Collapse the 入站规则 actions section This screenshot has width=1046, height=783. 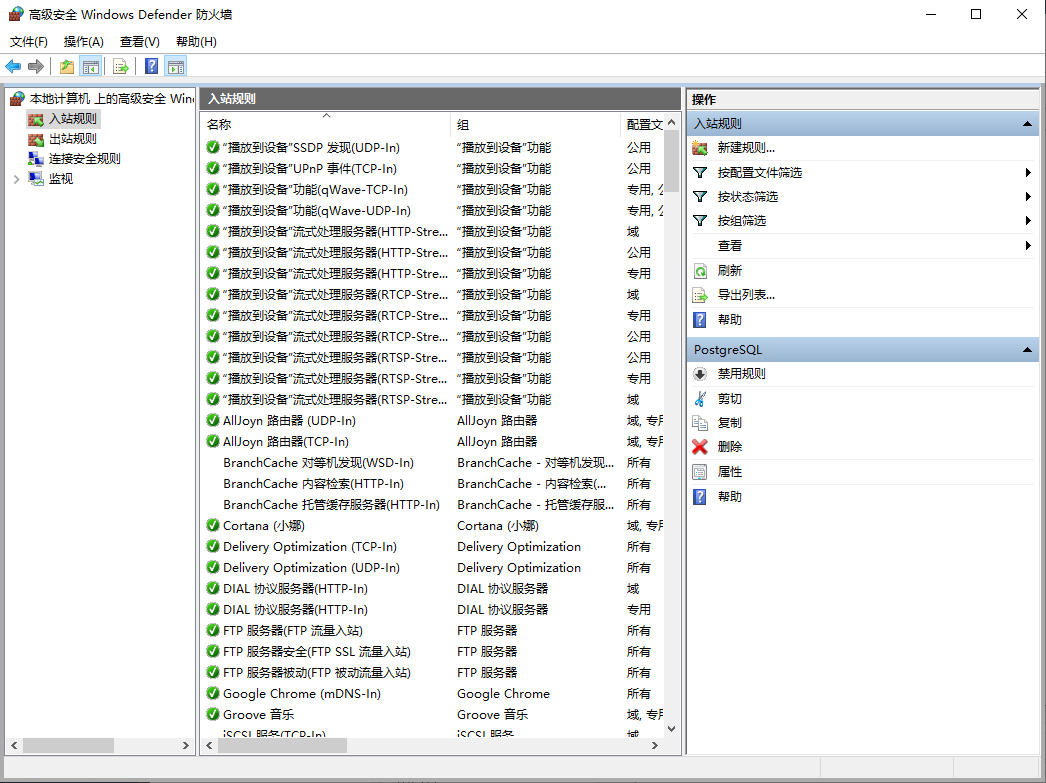pyautogui.click(x=1027, y=124)
